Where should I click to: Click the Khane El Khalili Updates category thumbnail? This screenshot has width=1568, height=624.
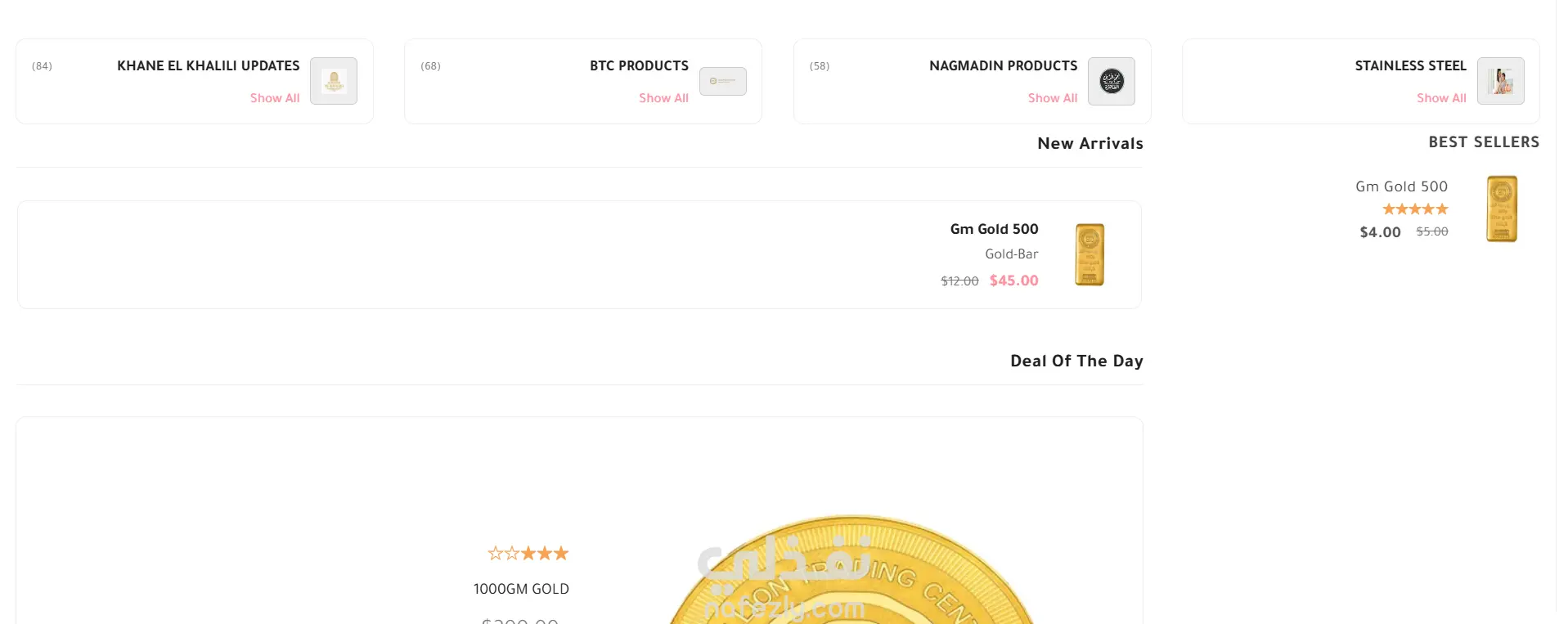pos(334,81)
